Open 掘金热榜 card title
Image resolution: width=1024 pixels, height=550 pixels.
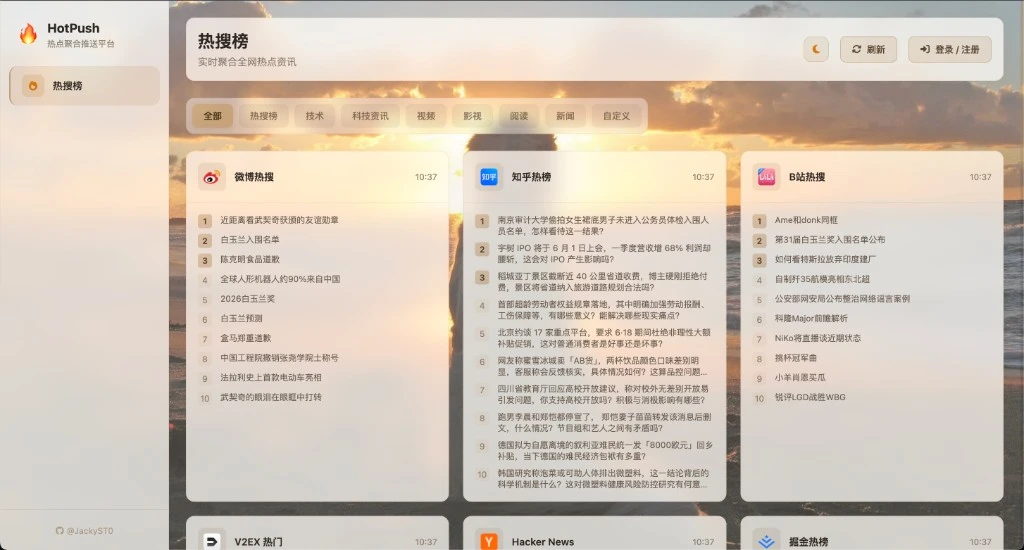[808, 542]
